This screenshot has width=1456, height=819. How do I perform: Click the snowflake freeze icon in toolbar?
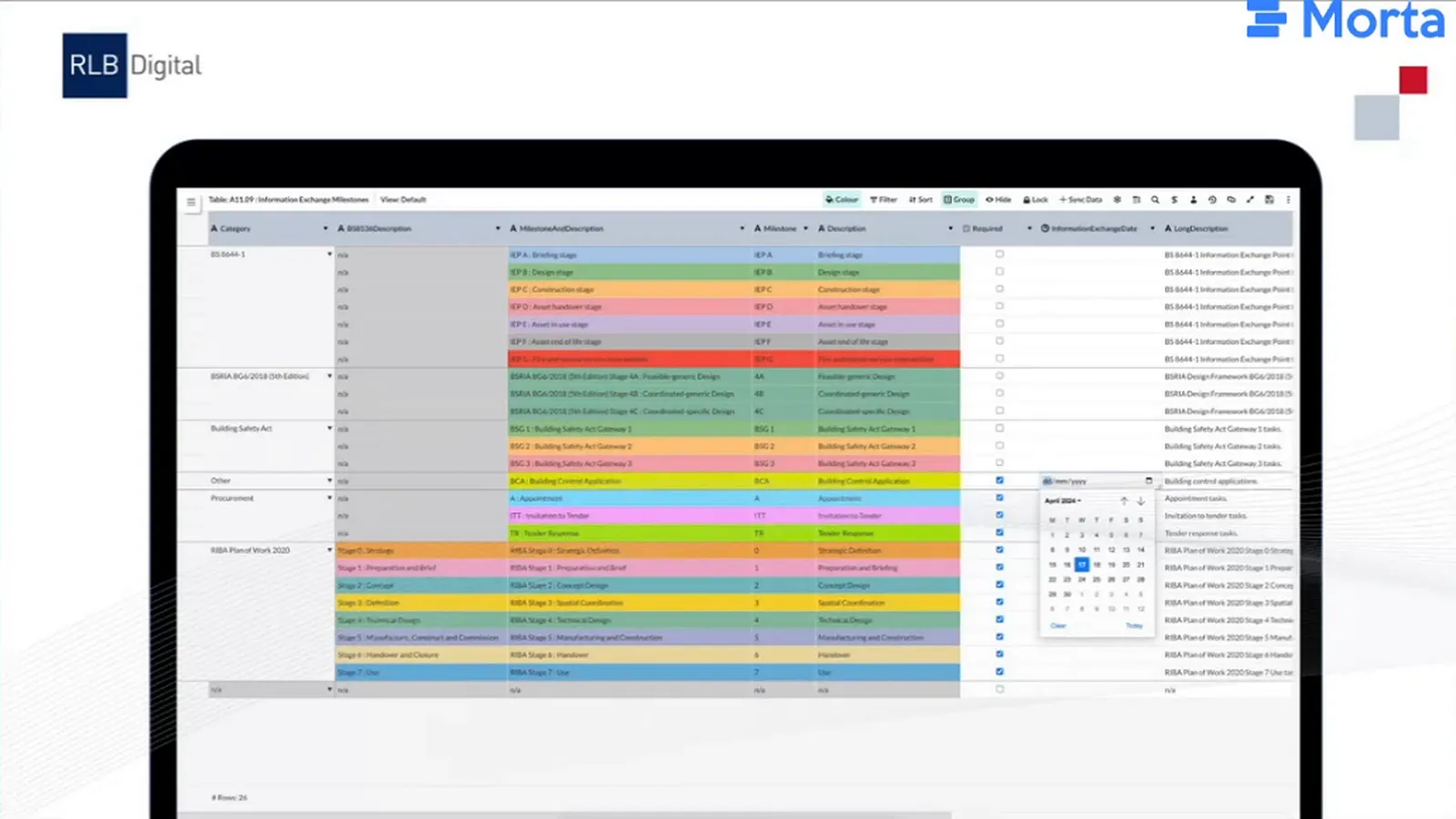[1117, 199]
